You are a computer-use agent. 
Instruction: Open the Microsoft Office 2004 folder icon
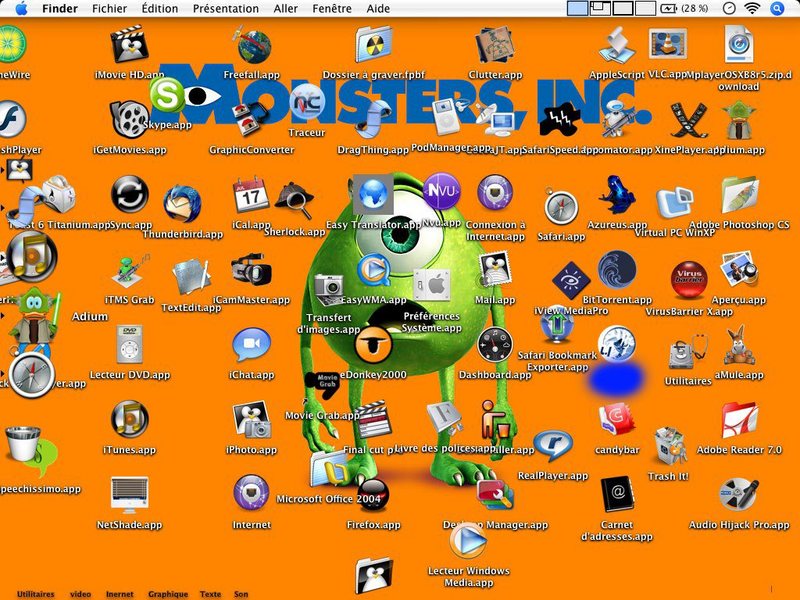click(330, 469)
